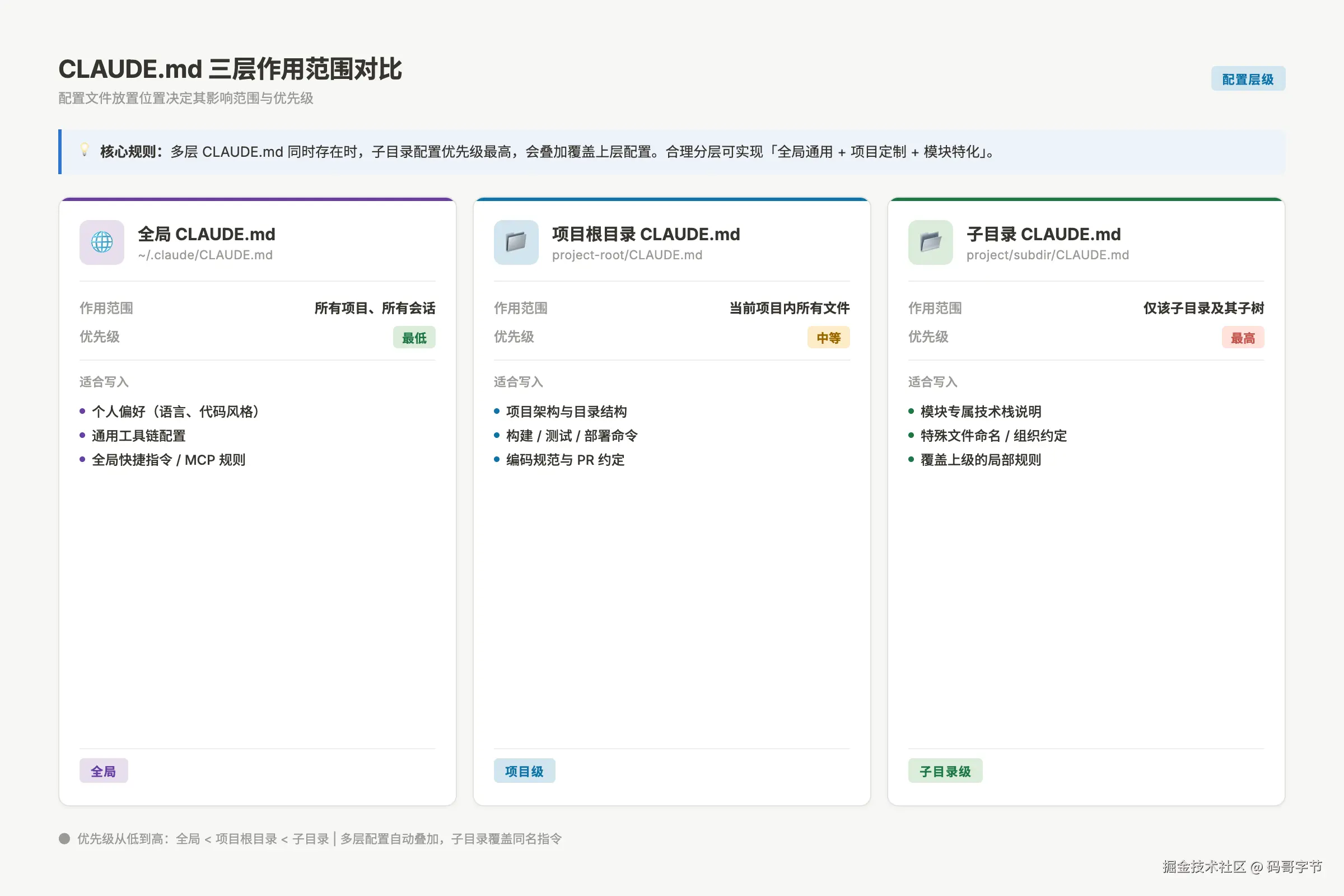The image size is (1344, 896).
Task: Click 作用范围 label in 全局 card
Action: point(106,308)
